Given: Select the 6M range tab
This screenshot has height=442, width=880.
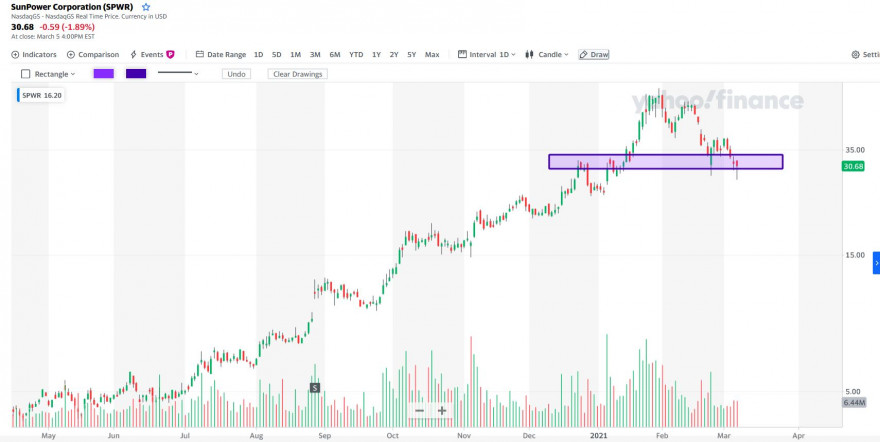Looking at the screenshot, I should click(x=334, y=54).
